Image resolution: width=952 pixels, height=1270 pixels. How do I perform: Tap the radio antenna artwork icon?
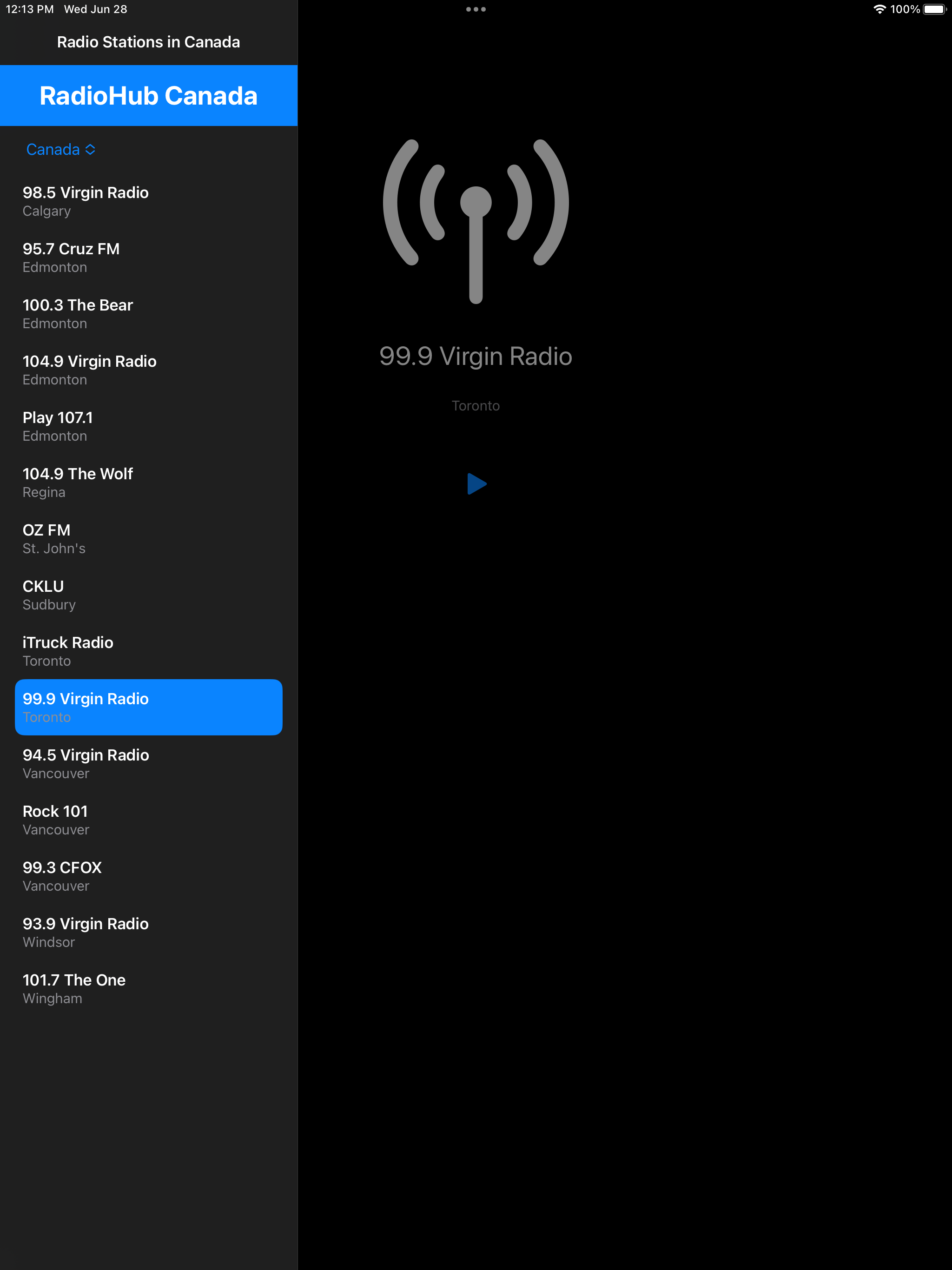coord(476,221)
